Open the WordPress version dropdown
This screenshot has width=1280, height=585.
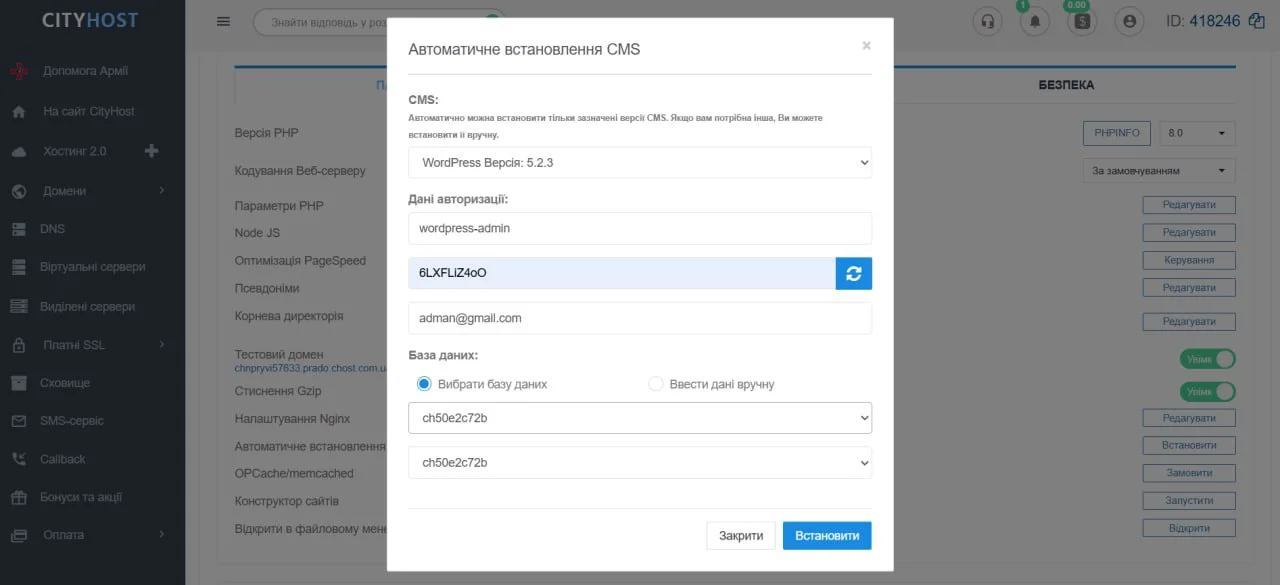(x=640, y=162)
